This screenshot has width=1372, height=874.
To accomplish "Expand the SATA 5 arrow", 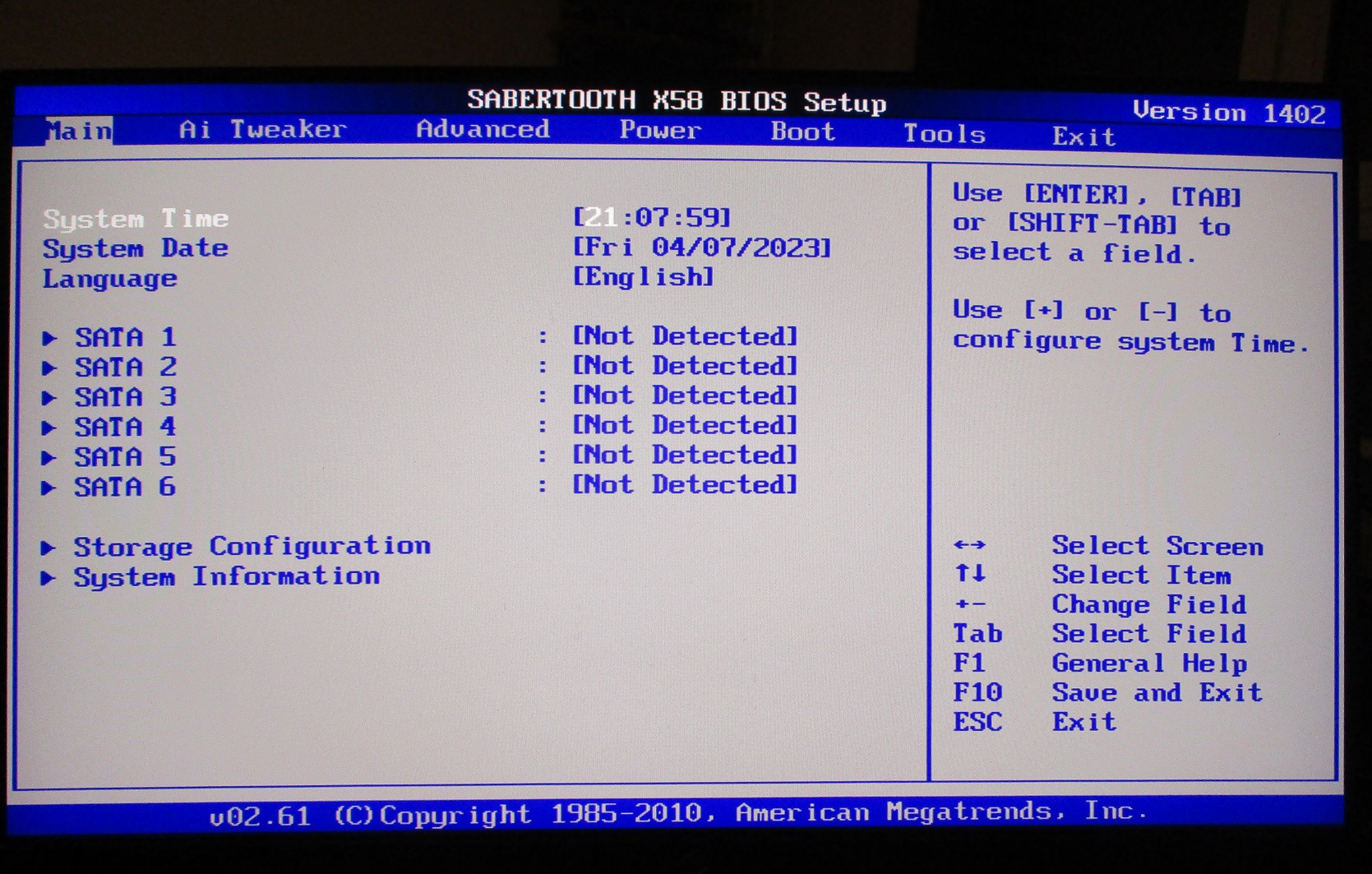I will (x=49, y=458).
